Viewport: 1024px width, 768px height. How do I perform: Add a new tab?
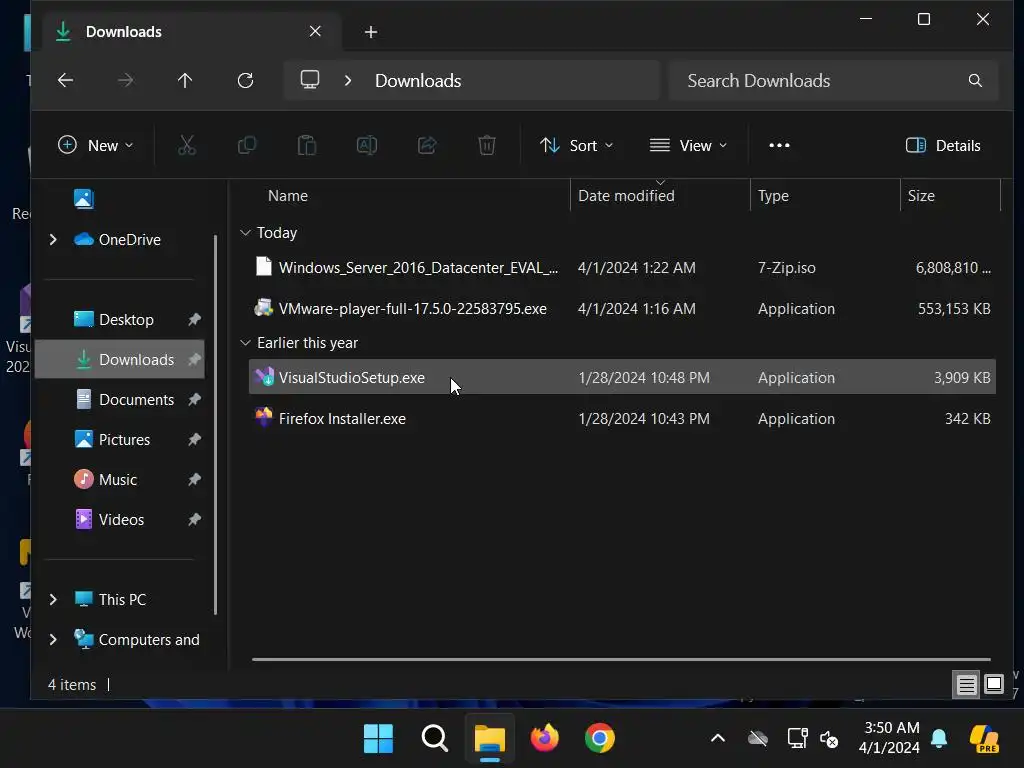[370, 32]
